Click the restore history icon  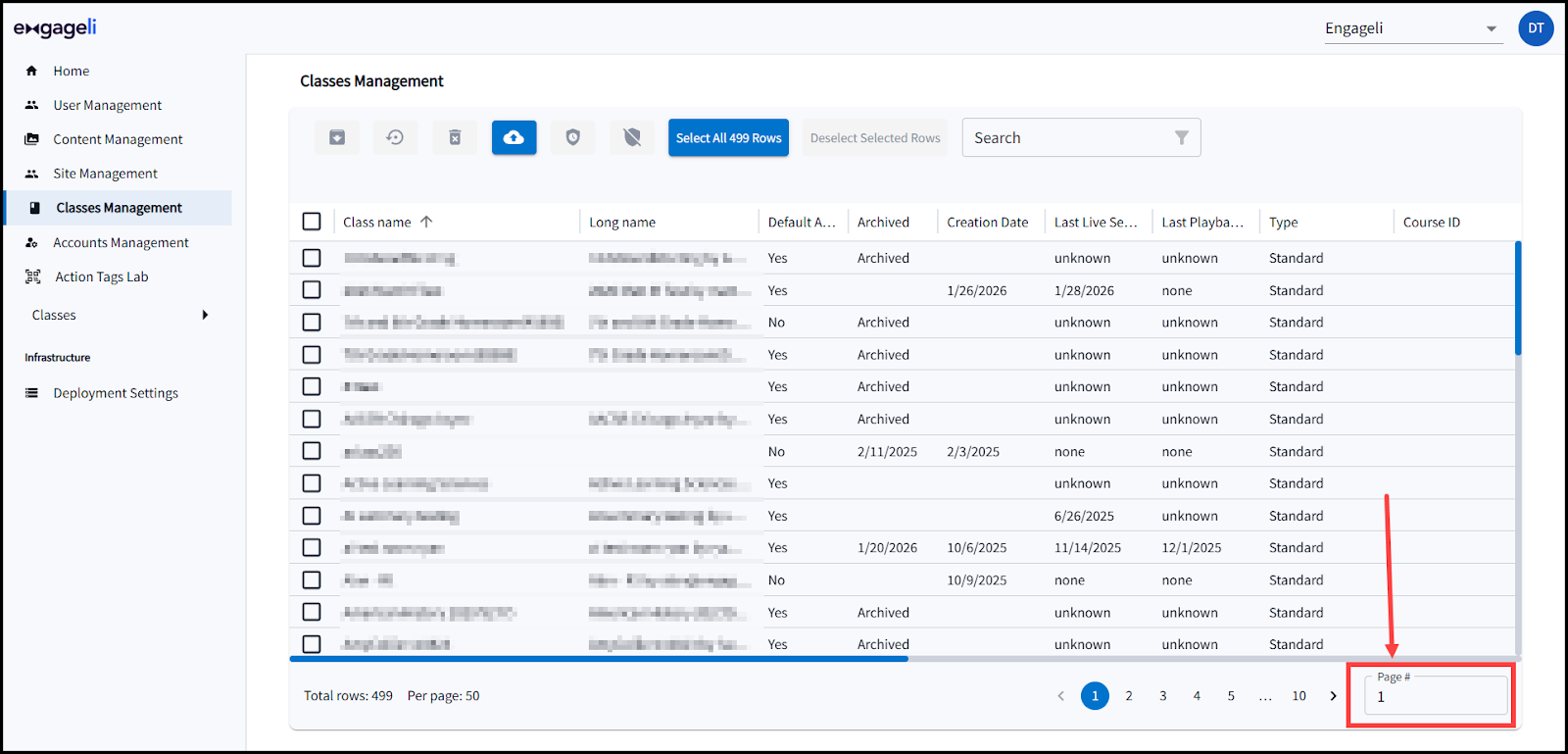396,138
